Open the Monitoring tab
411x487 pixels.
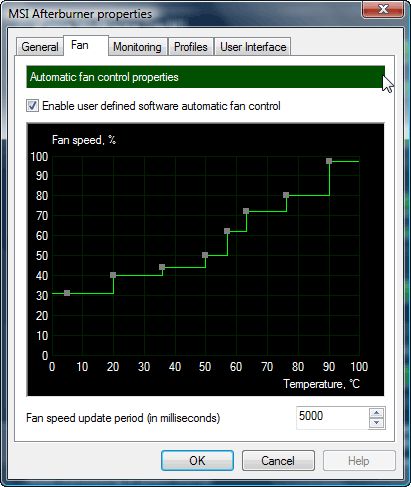coord(137,47)
